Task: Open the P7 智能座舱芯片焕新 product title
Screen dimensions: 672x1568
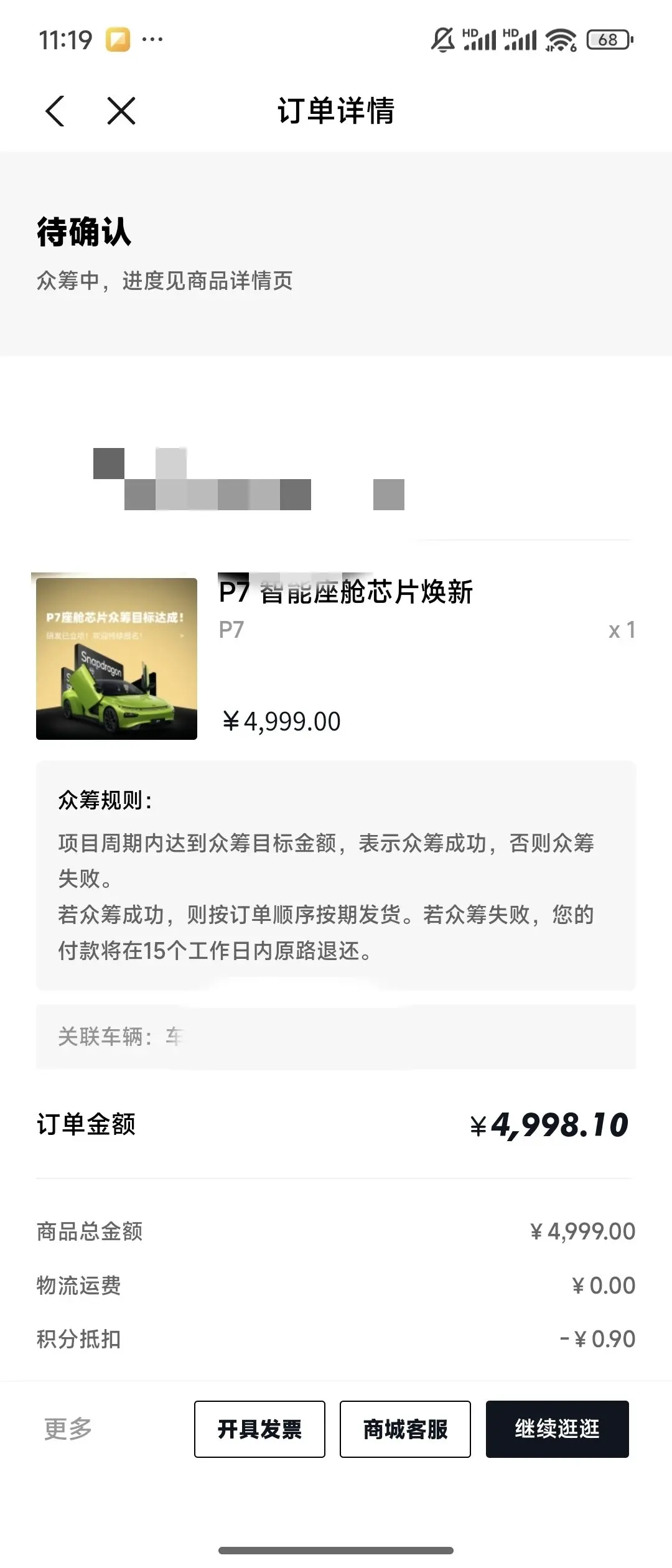Action: click(x=346, y=591)
